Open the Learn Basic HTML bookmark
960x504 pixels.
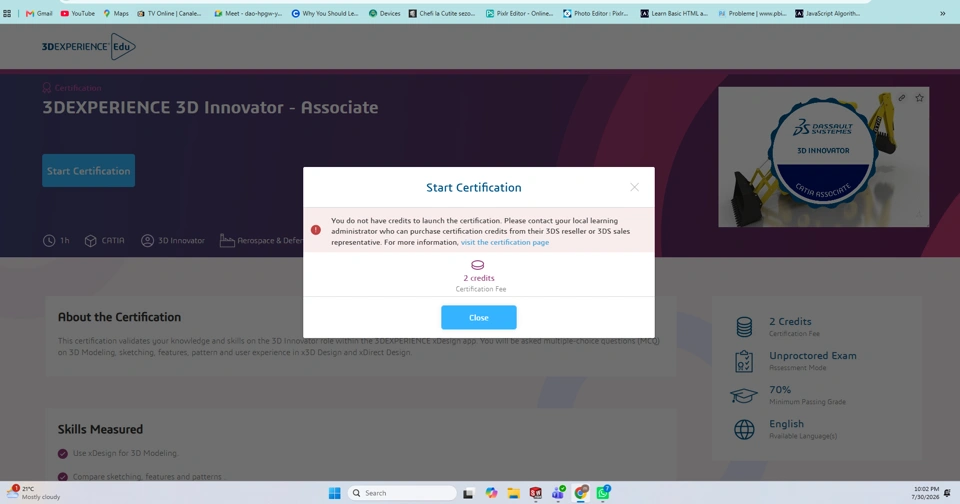coord(674,13)
